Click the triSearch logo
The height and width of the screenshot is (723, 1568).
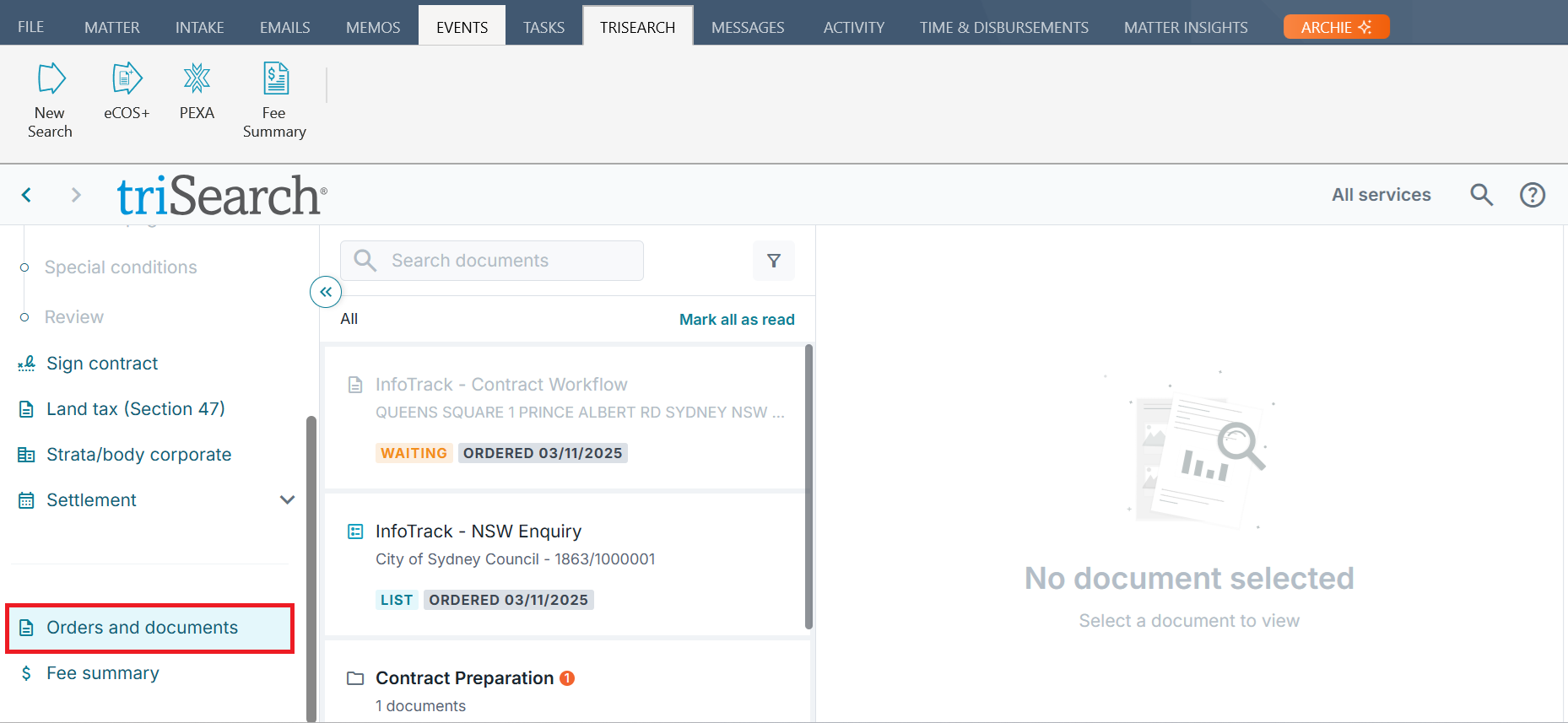coord(222,195)
